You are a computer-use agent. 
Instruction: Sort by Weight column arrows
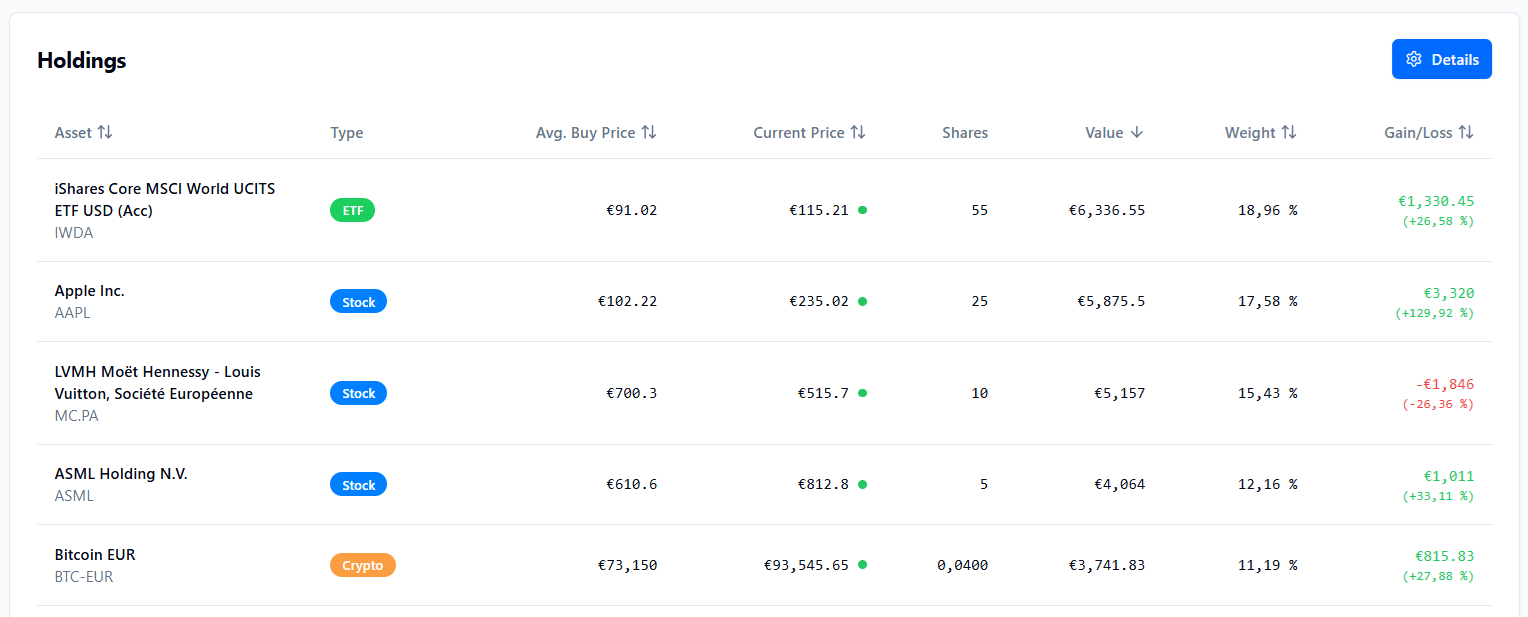click(x=1289, y=132)
